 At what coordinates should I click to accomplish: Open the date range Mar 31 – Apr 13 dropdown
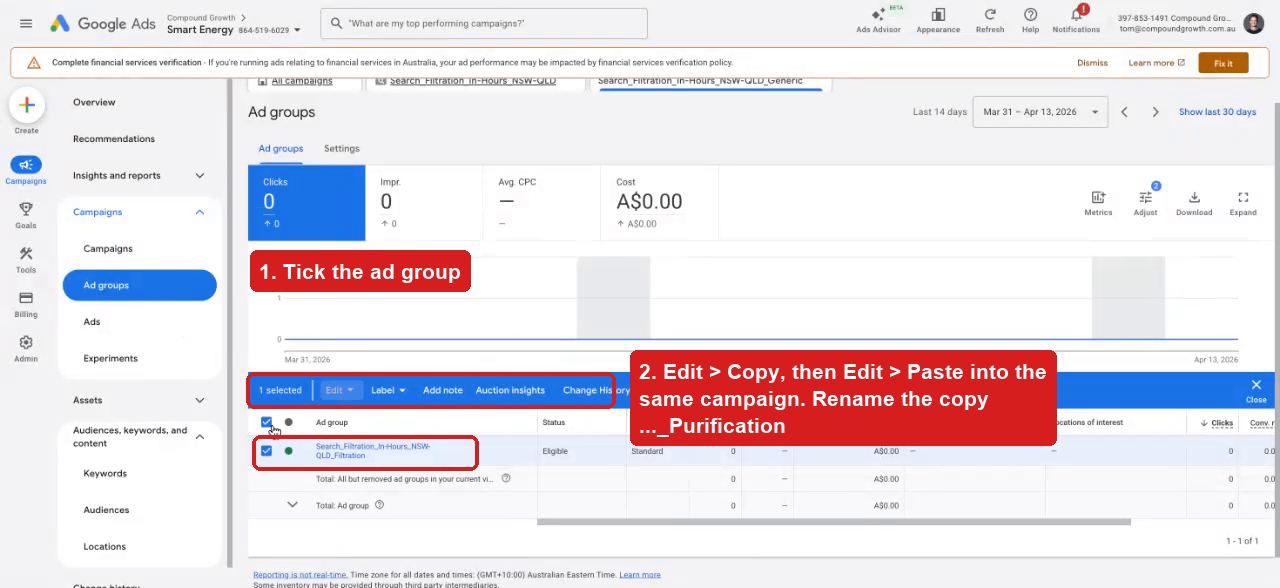[x=1040, y=112]
